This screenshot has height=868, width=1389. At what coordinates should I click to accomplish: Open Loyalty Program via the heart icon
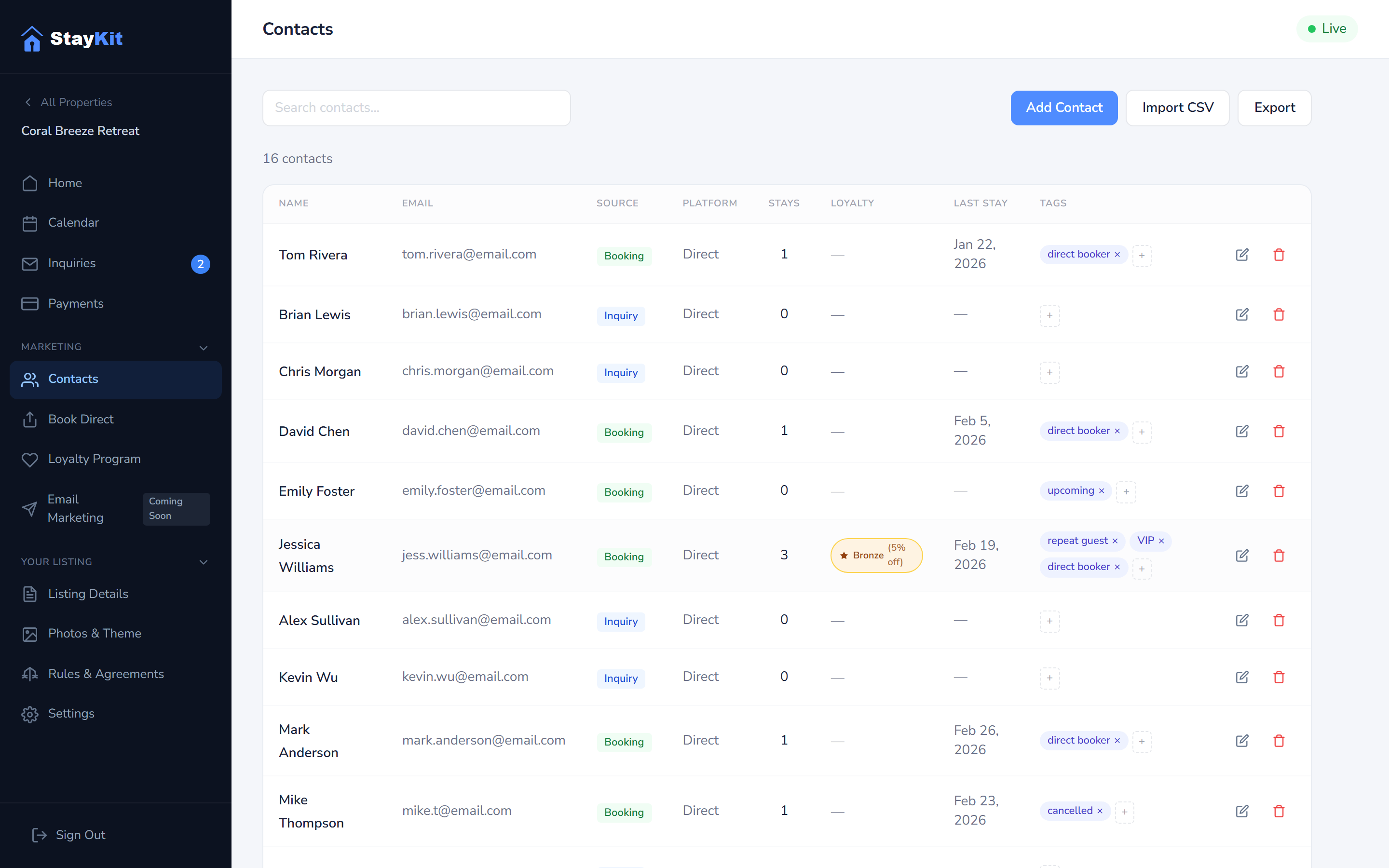30,459
